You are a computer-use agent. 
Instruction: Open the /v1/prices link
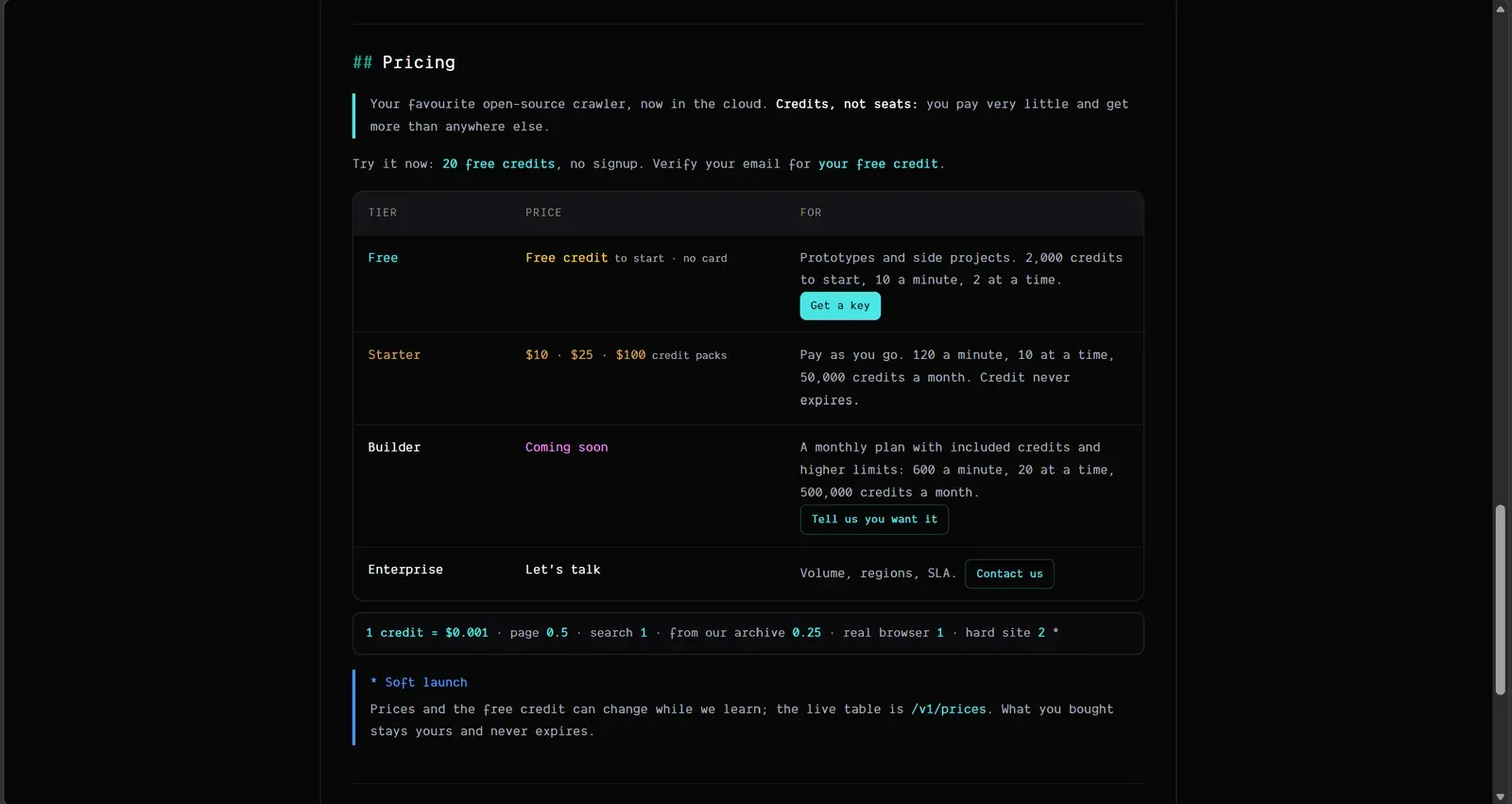tap(949, 710)
